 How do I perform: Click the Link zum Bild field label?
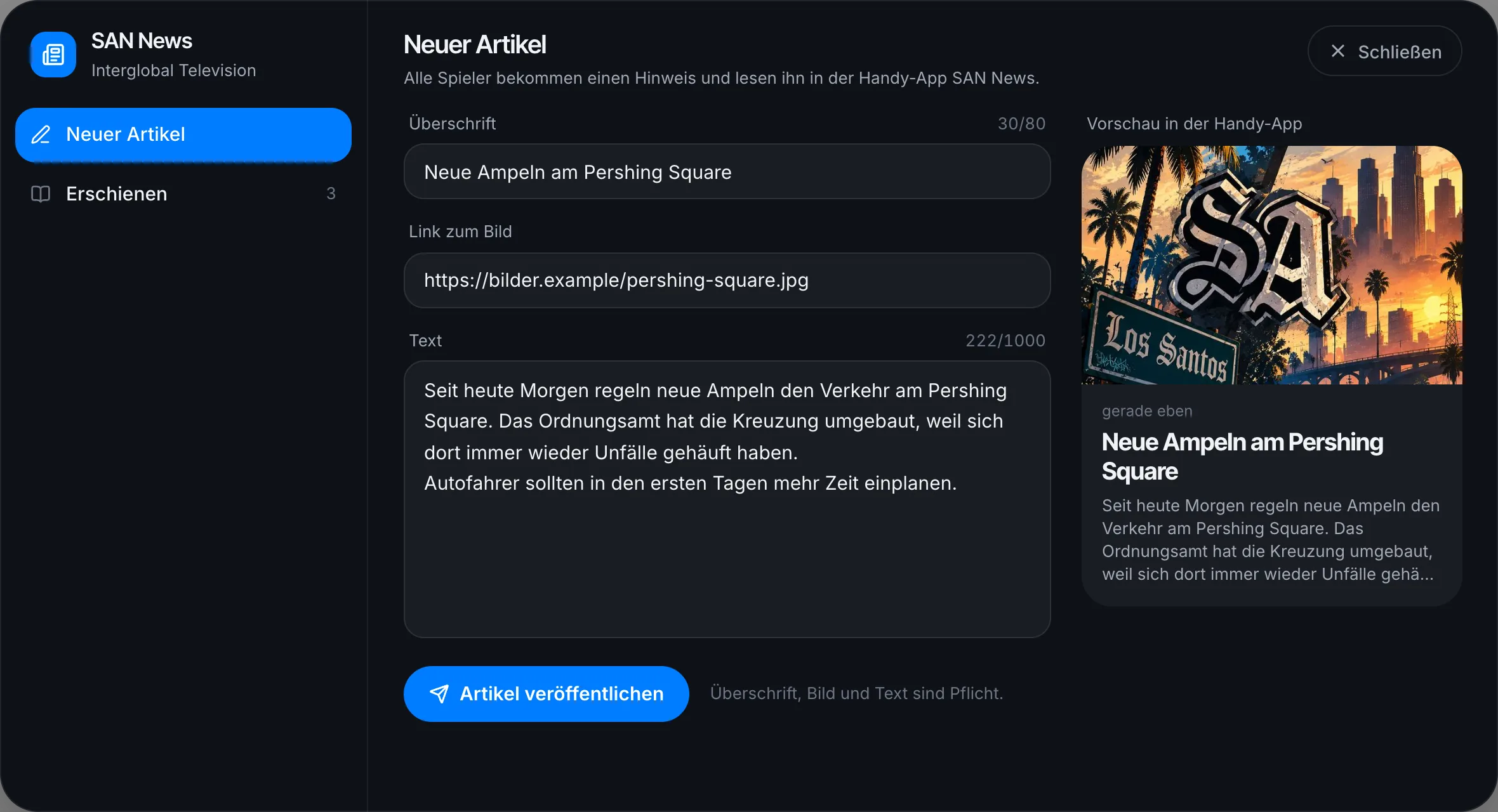[460, 232]
